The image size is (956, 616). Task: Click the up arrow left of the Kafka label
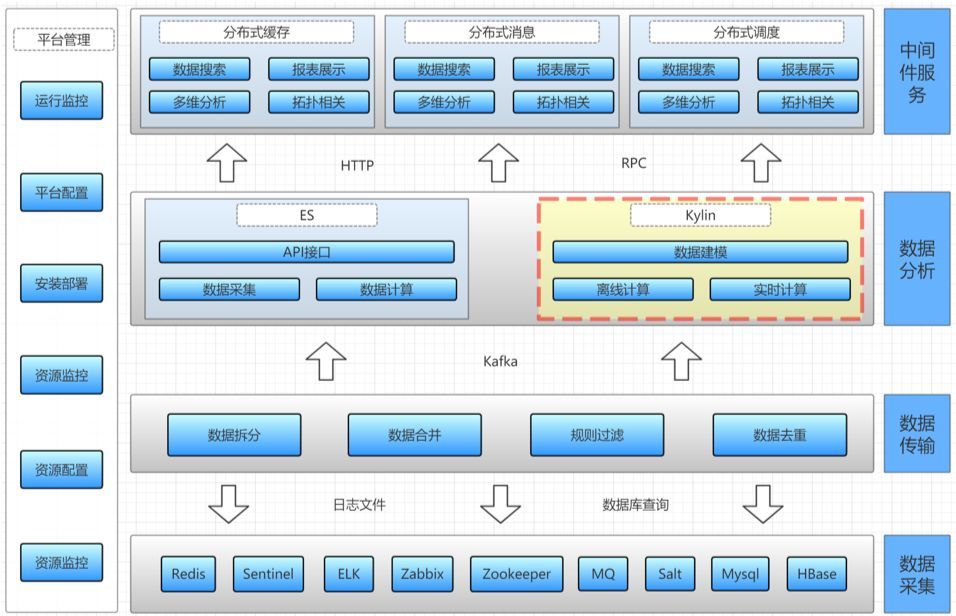tap(326, 360)
